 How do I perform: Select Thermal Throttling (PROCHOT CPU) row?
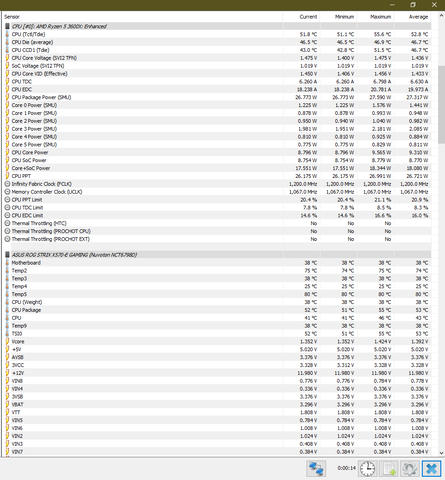(x=218, y=231)
